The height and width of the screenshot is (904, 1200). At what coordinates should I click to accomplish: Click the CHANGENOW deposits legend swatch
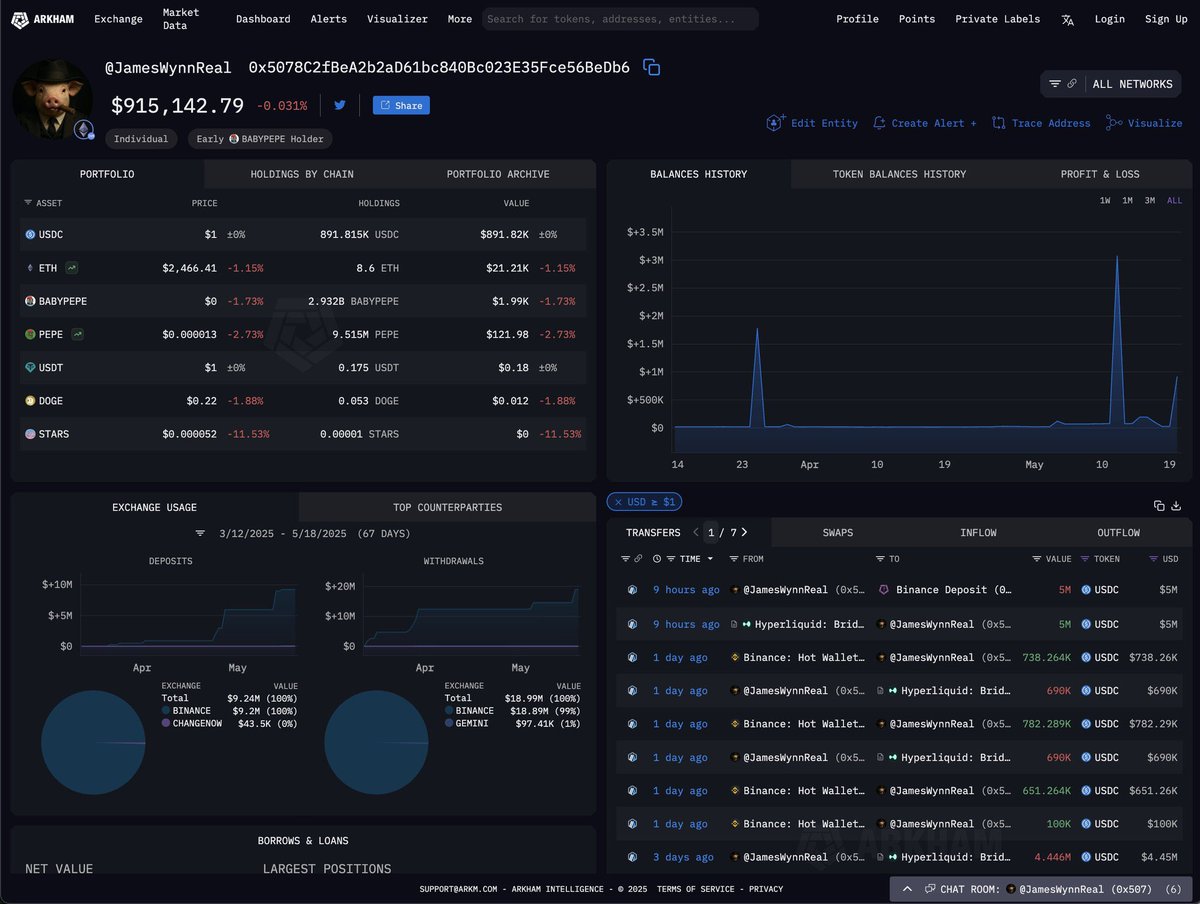click(x=167, y=723)
